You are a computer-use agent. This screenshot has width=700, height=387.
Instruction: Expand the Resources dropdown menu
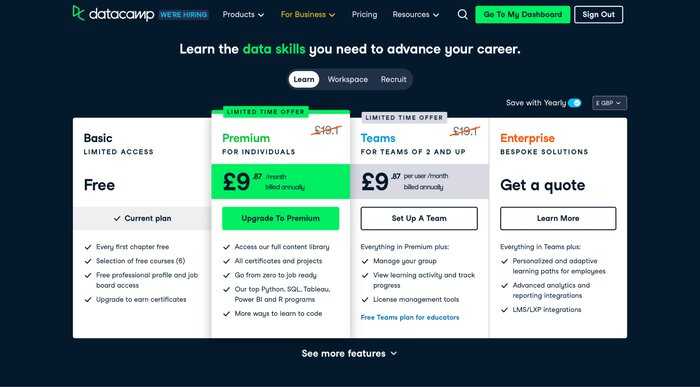pyautogui.click(x=416, y=15)
